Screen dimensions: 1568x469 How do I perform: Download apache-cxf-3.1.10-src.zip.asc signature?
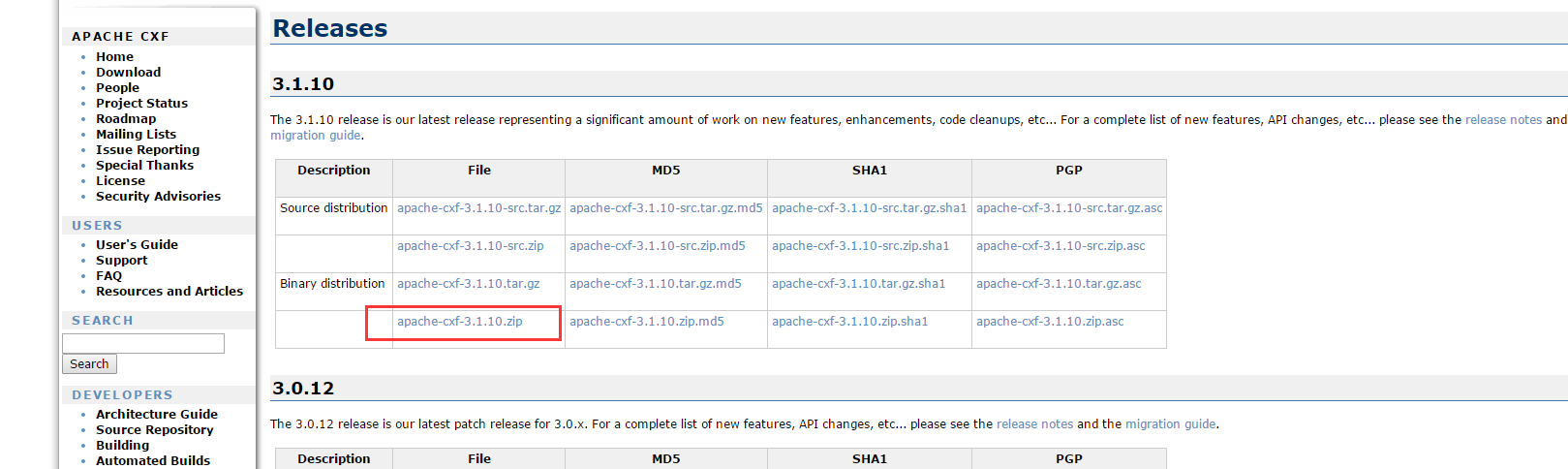click(1061, 246)
